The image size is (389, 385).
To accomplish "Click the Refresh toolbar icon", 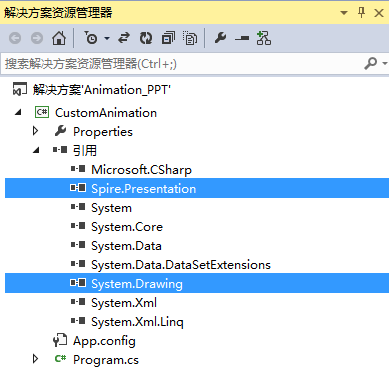I will (146, 38).
